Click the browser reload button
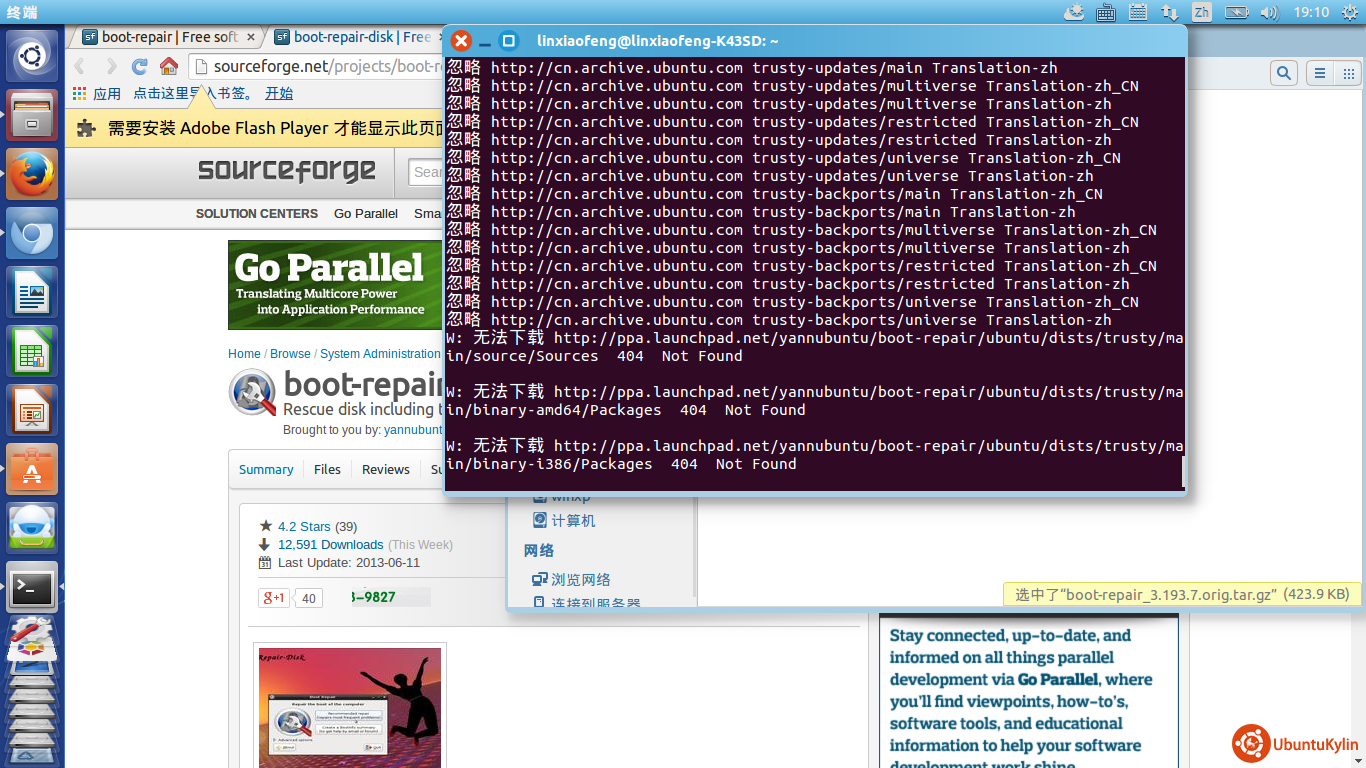Viewport: 1366px width, 768px height. tap(140, 67)
